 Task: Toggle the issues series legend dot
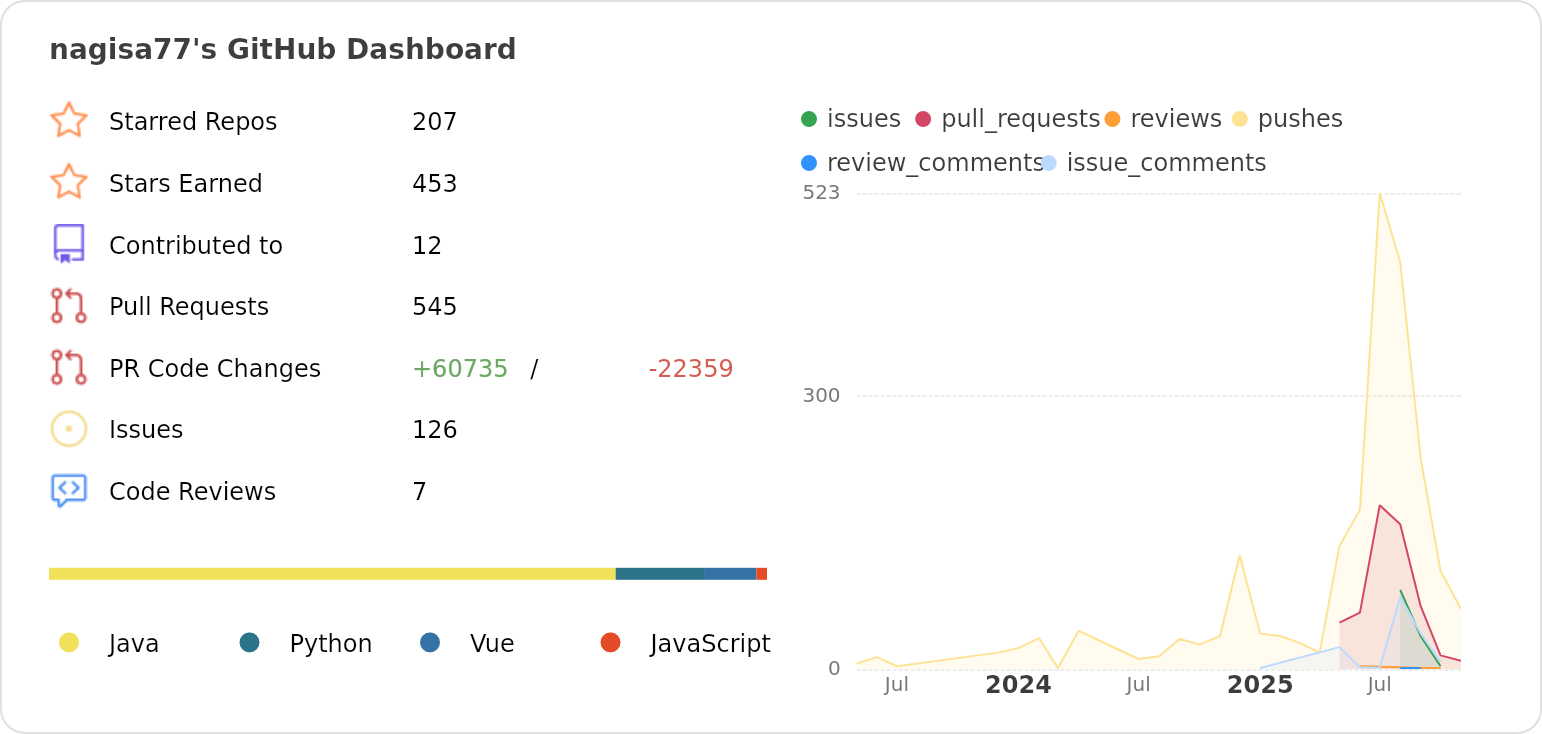[x=809, y=119]
